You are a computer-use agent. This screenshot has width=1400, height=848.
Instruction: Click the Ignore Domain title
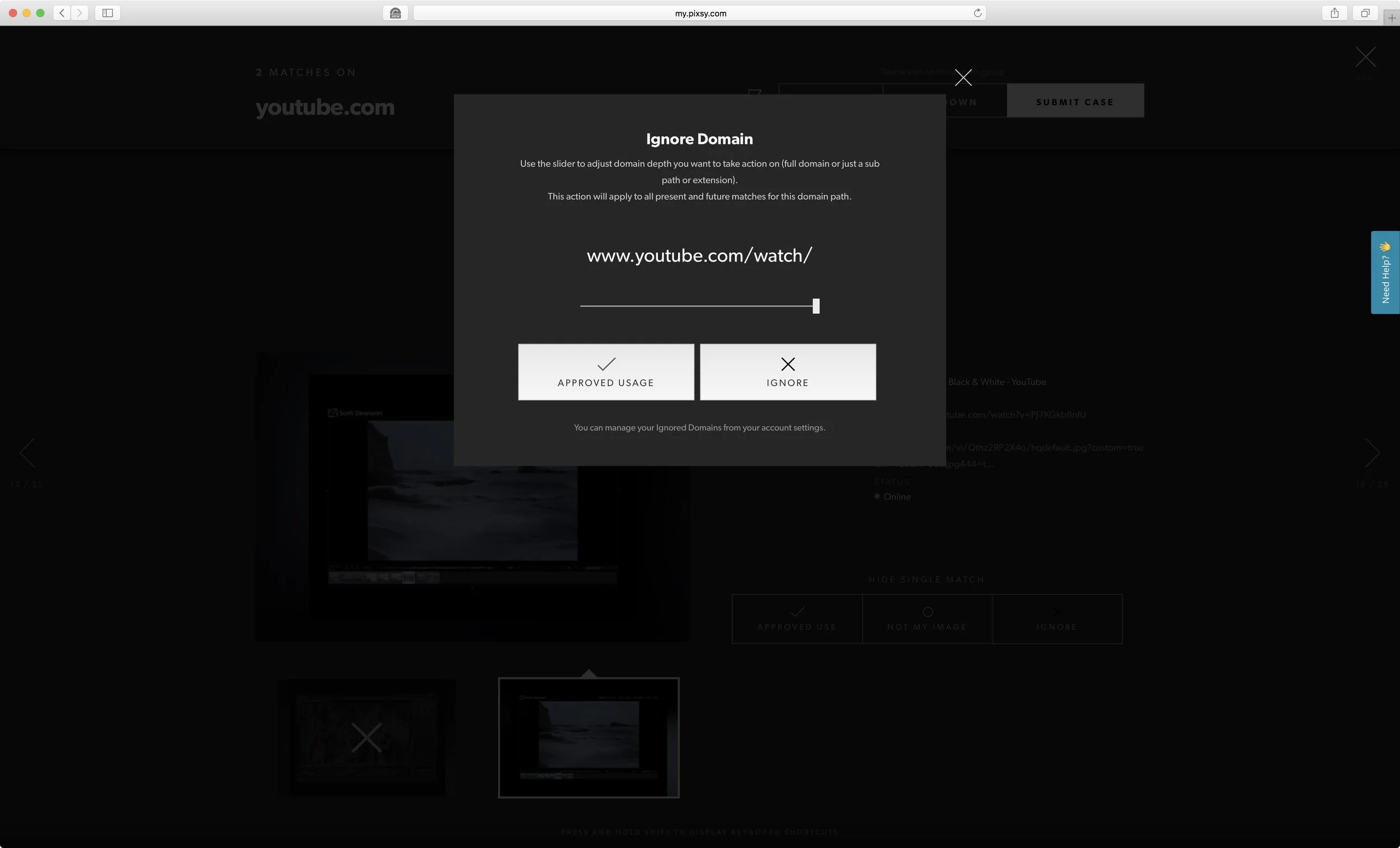(699, 139)
